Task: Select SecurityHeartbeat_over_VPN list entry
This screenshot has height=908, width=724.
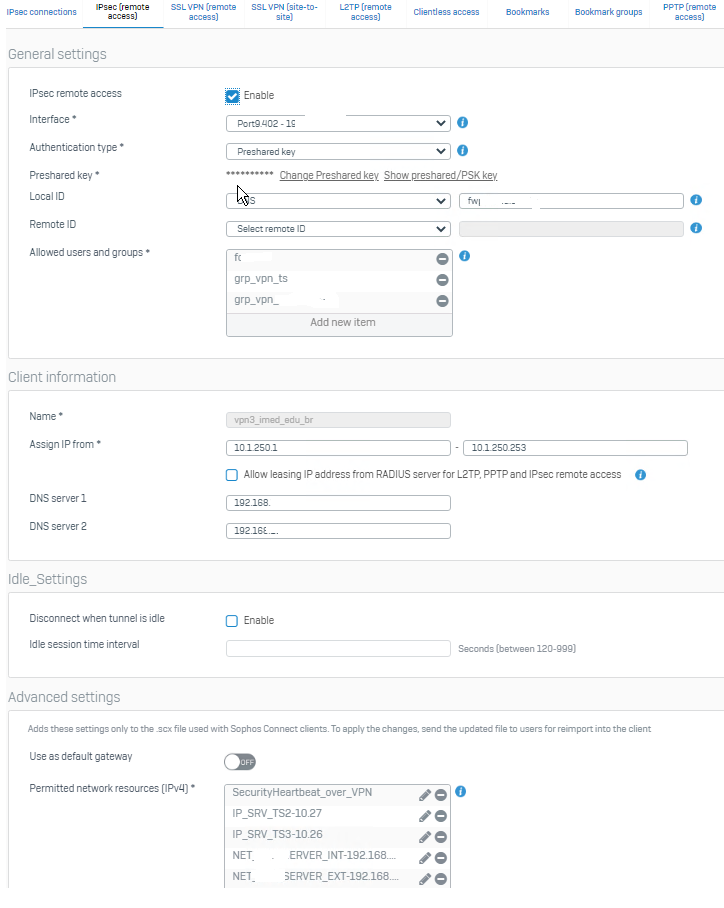Action: [x=302, y=792]
